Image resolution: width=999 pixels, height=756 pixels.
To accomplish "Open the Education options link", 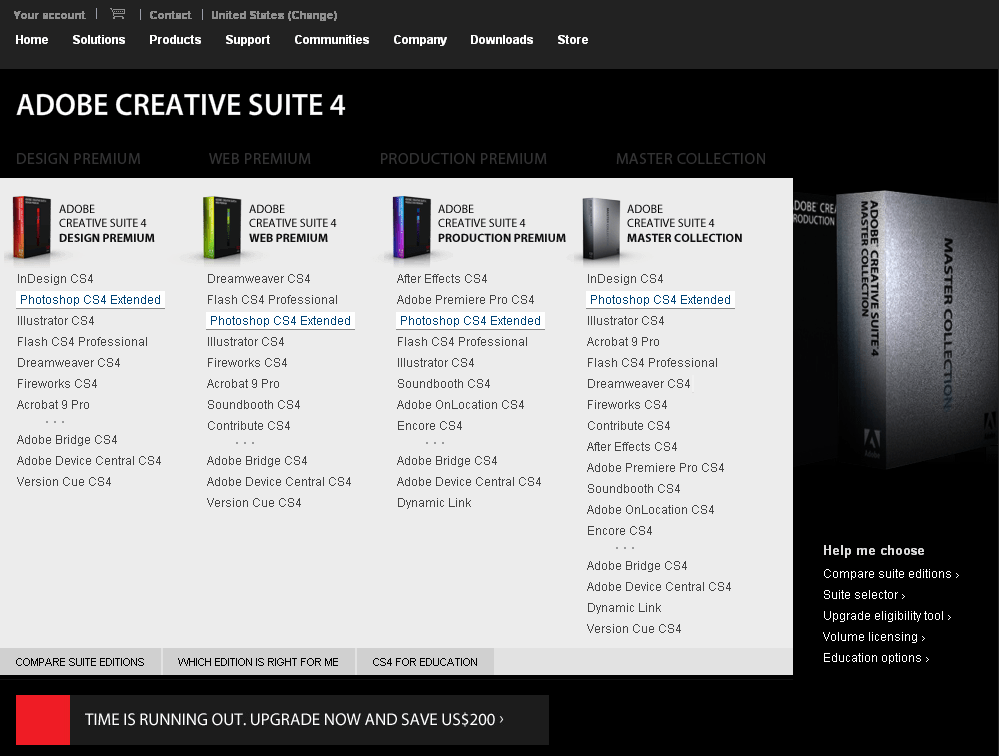I will 873,657.
